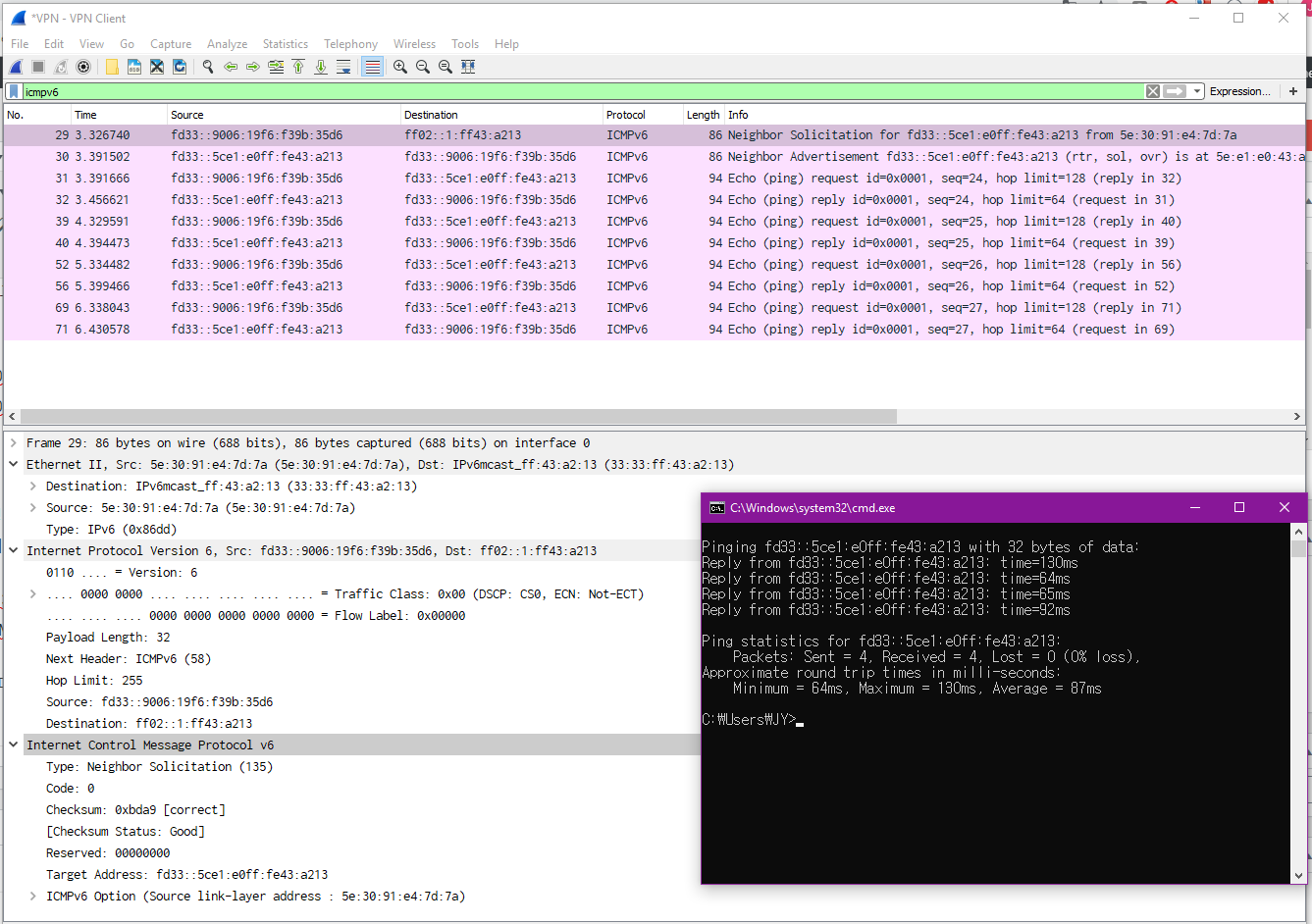The image size is (1312, 924).
Task: Open the File menu
Action: [x=20, y=44]
